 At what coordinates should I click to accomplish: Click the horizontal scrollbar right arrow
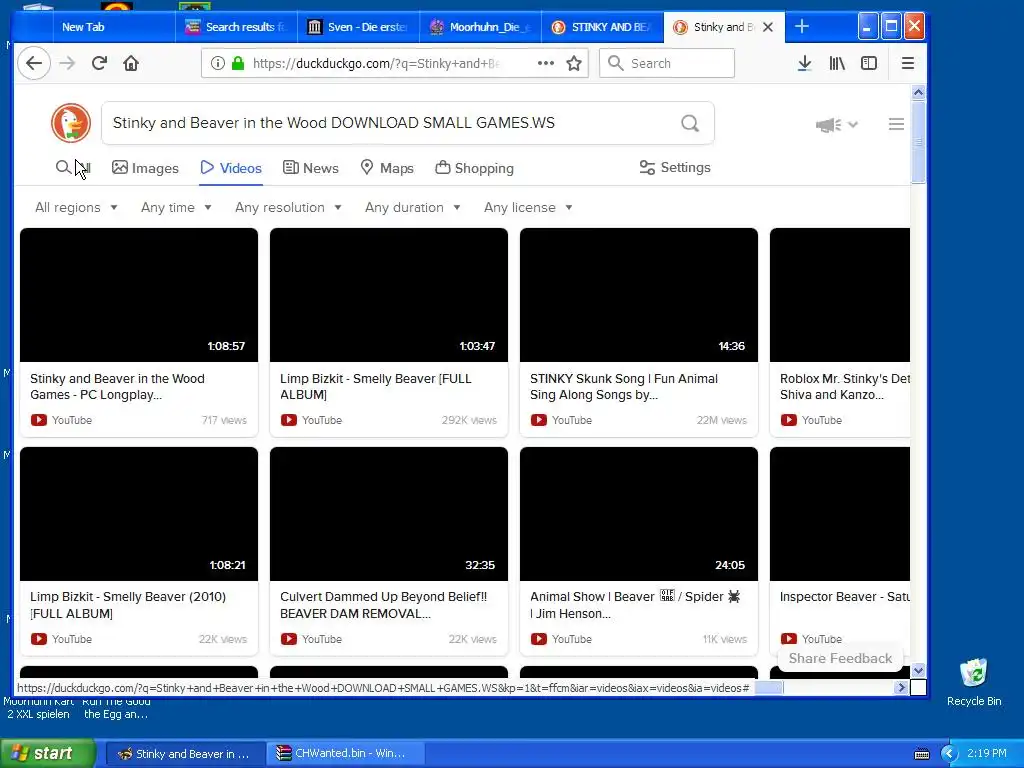click(x=901, y=687)
